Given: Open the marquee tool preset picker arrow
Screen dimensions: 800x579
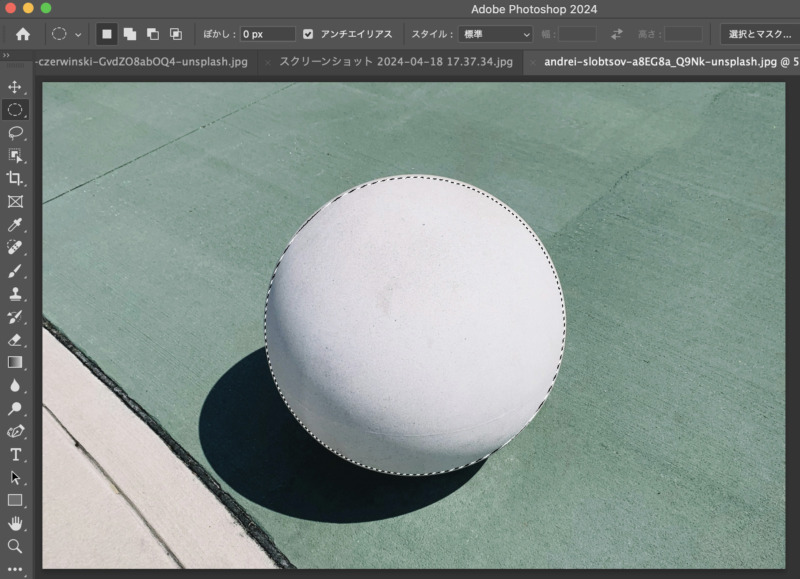Looking at the screenshot, I should [x=78, y=34].
